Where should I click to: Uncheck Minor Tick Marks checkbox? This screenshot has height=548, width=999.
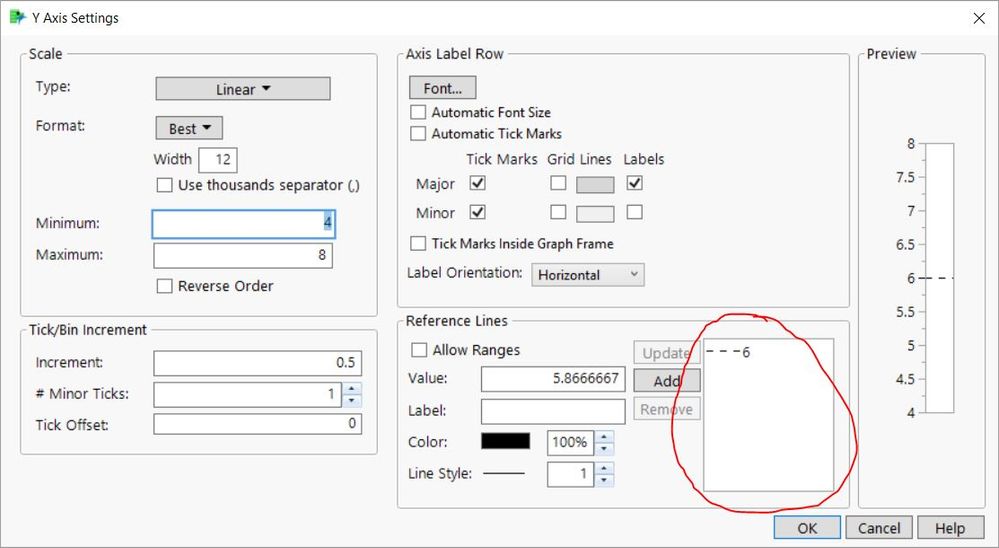477,212
